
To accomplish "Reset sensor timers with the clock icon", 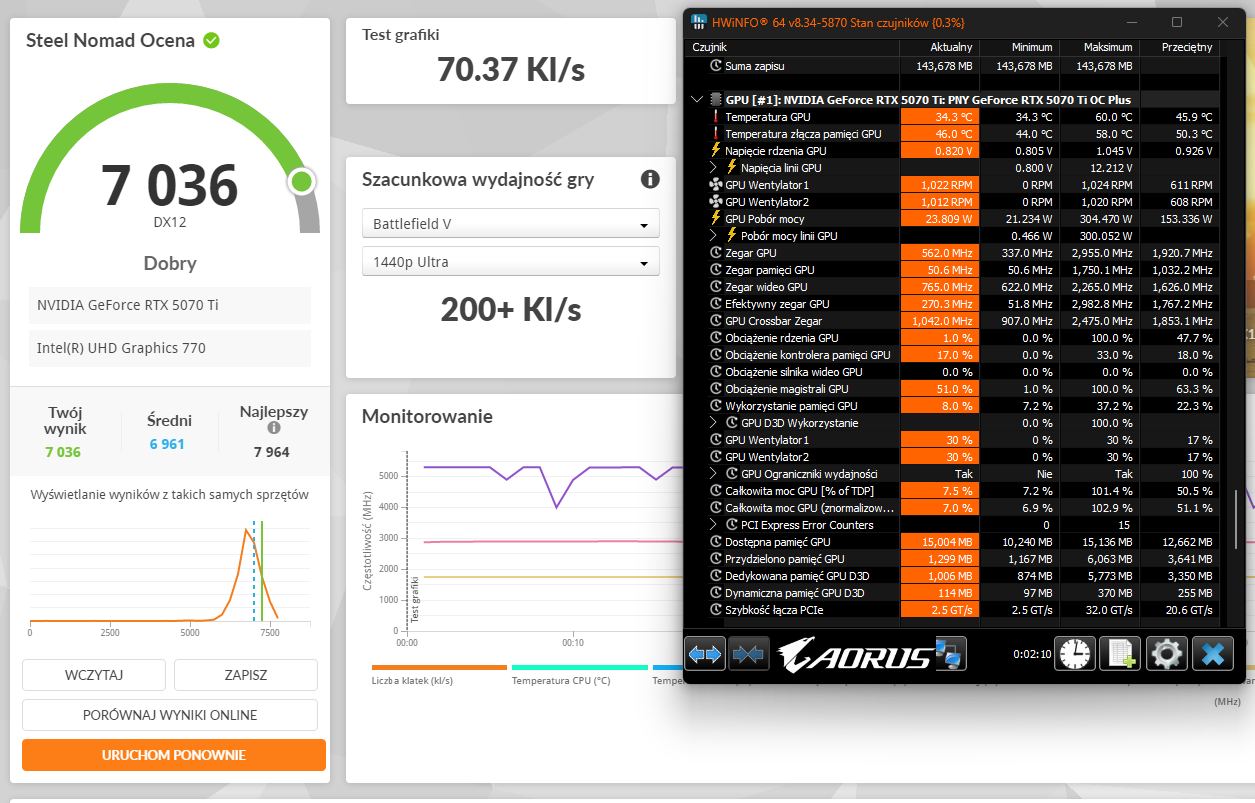I will click(1075, 654).
